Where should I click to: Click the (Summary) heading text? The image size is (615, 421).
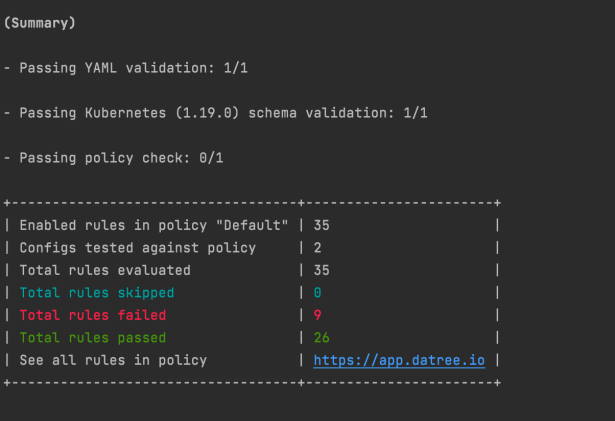40,22
